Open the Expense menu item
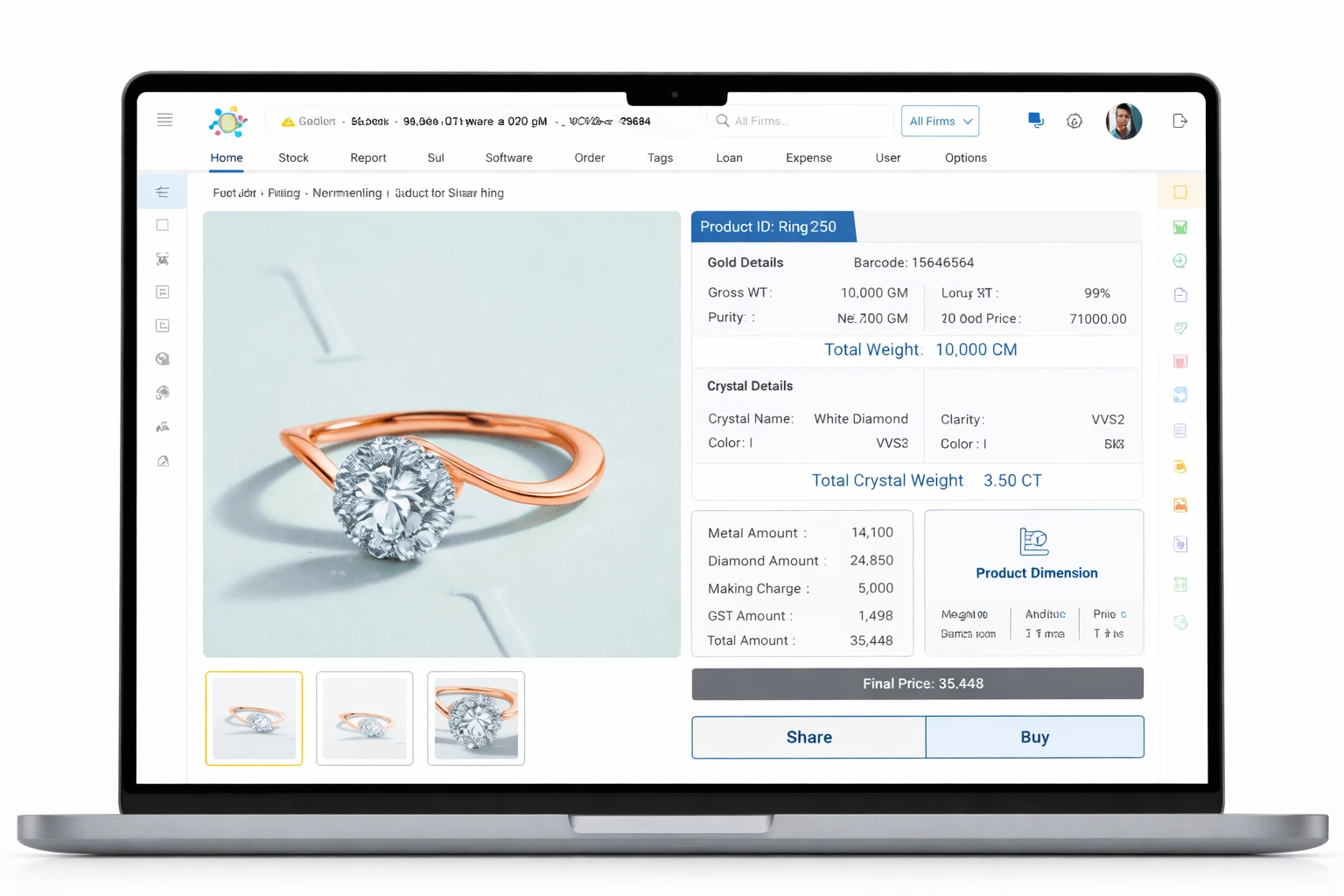This screenshot has width=1344, height=896. coord(808,157)
